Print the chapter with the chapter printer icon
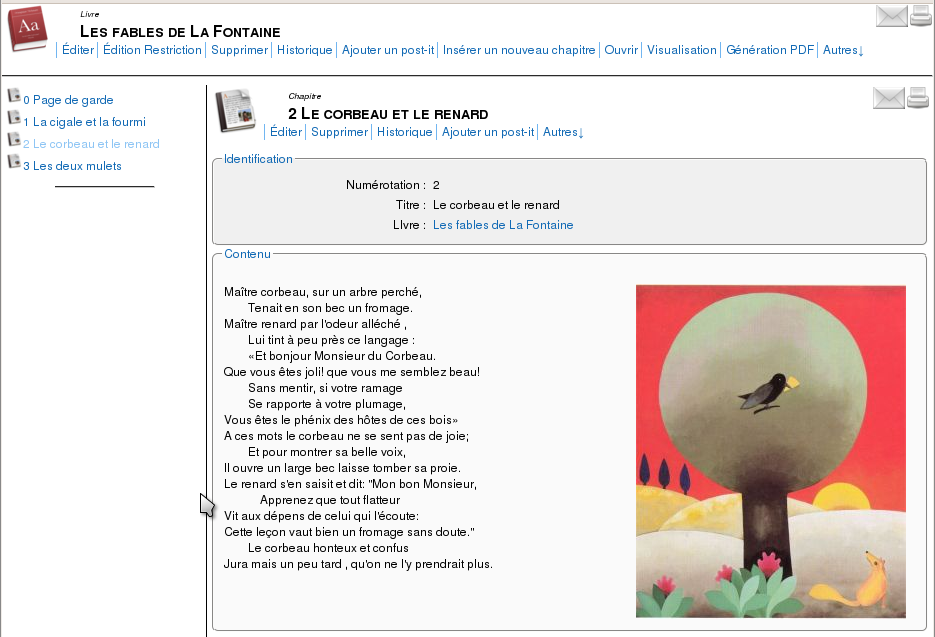 click(918, 98)
